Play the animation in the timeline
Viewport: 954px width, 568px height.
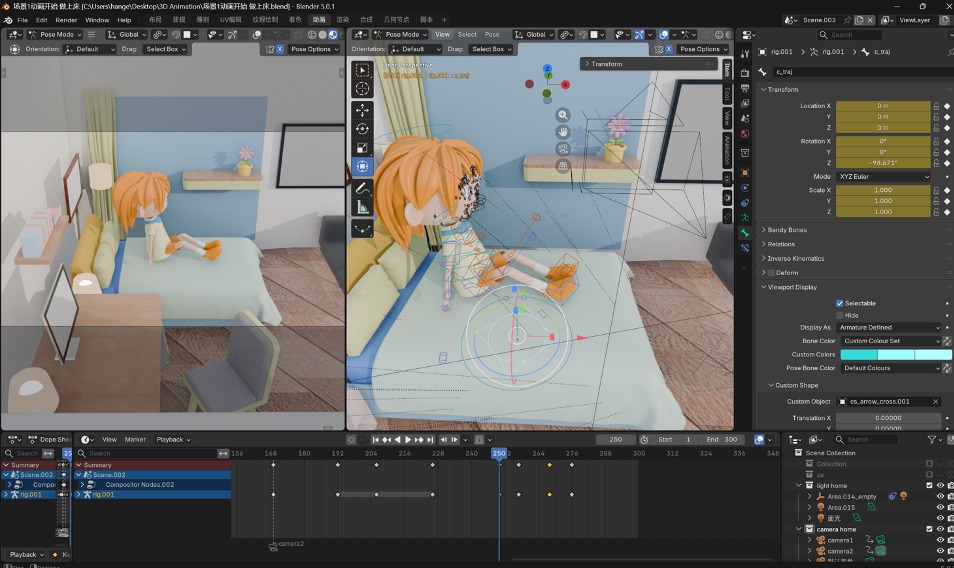coord(408,440)
